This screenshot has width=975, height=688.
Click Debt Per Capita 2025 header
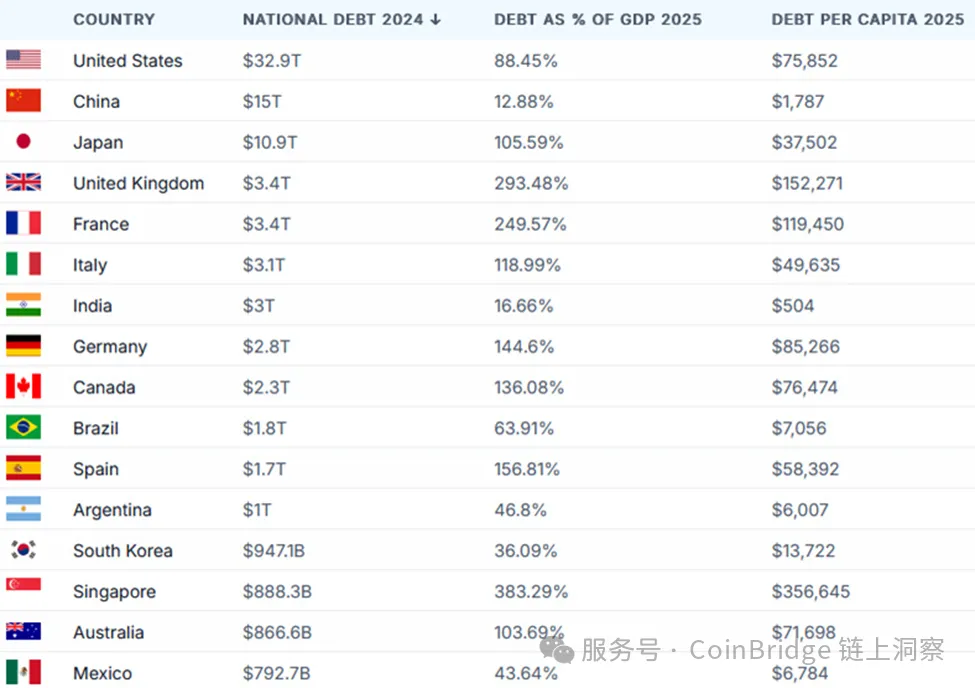867,19
